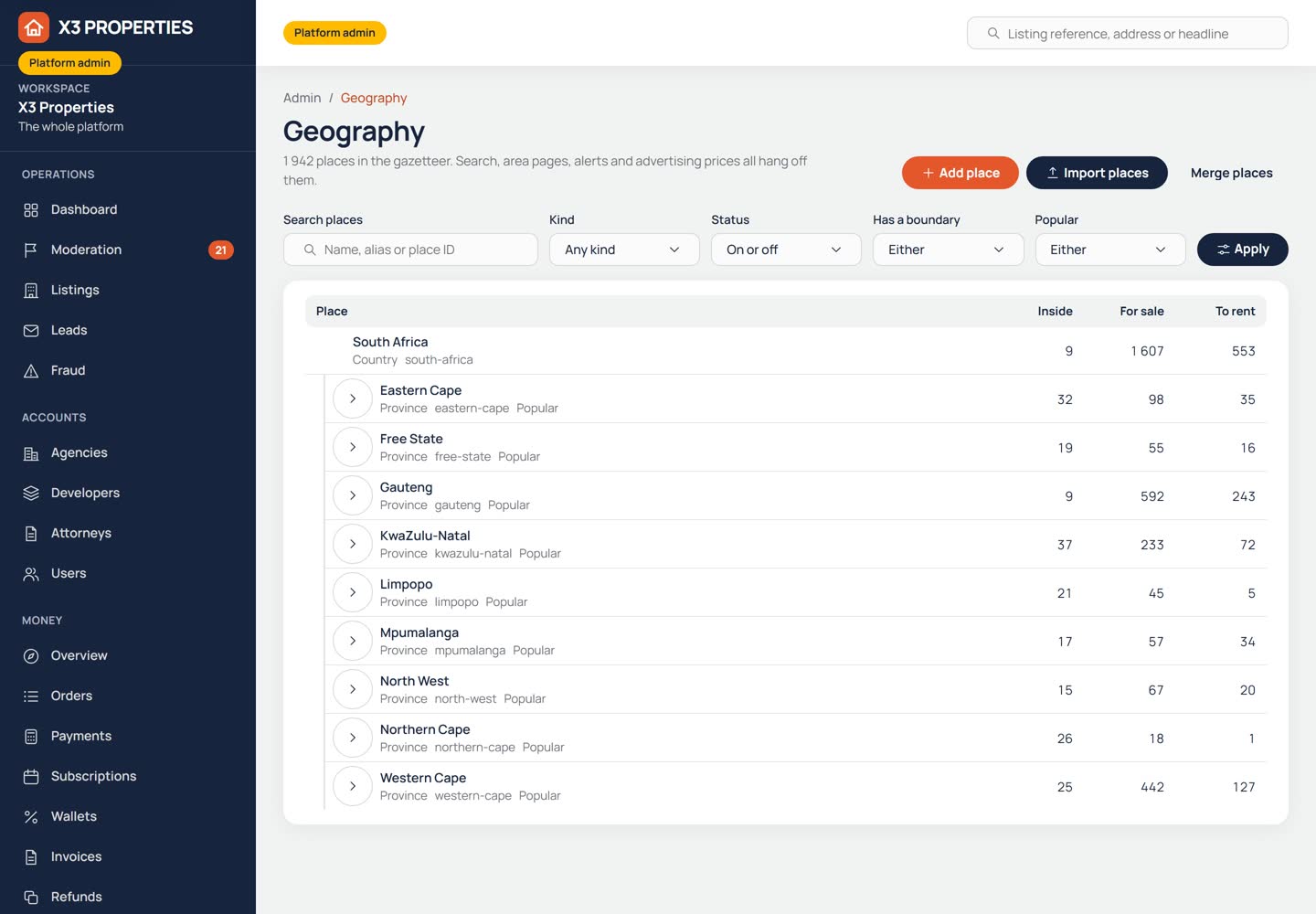The height and width of the screenshot is (914, 1316).
Task: Go to Admin breadcrumb link
Action: (x=302, y=98)
